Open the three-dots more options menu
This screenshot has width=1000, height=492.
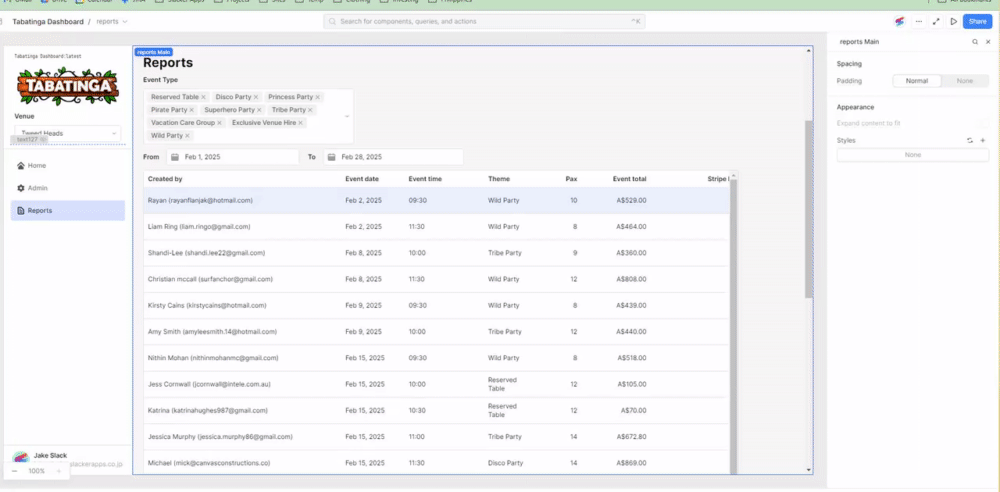point(918,22)
